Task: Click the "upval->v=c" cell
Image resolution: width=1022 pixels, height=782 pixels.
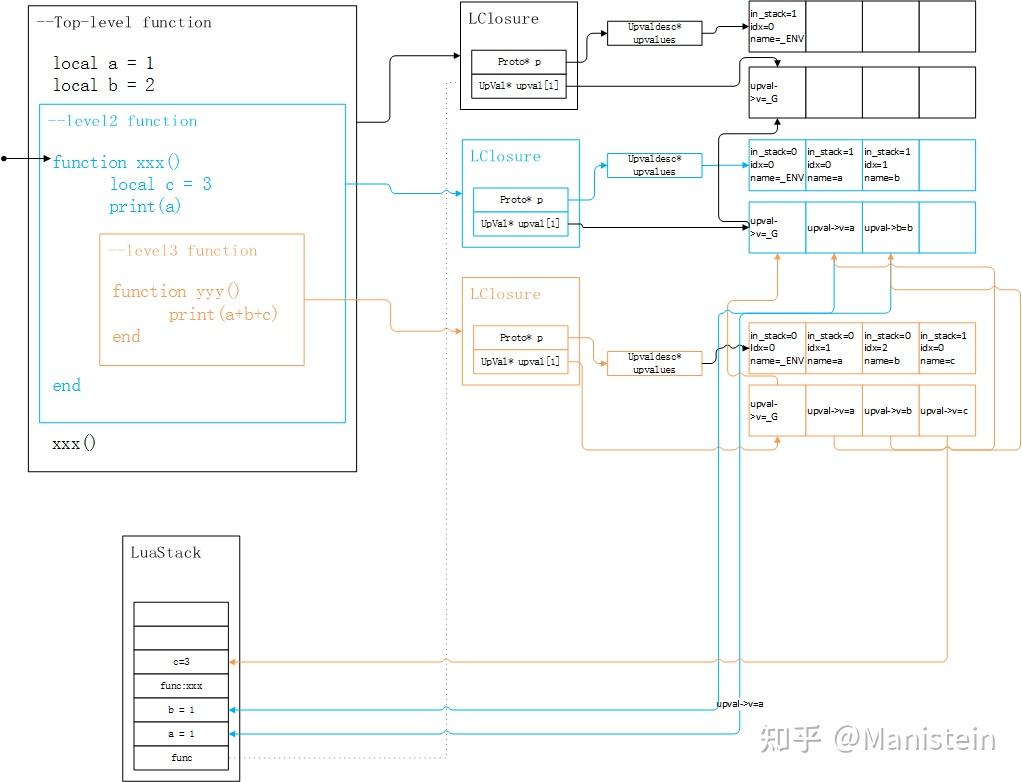Action: [x=947, y=411]
